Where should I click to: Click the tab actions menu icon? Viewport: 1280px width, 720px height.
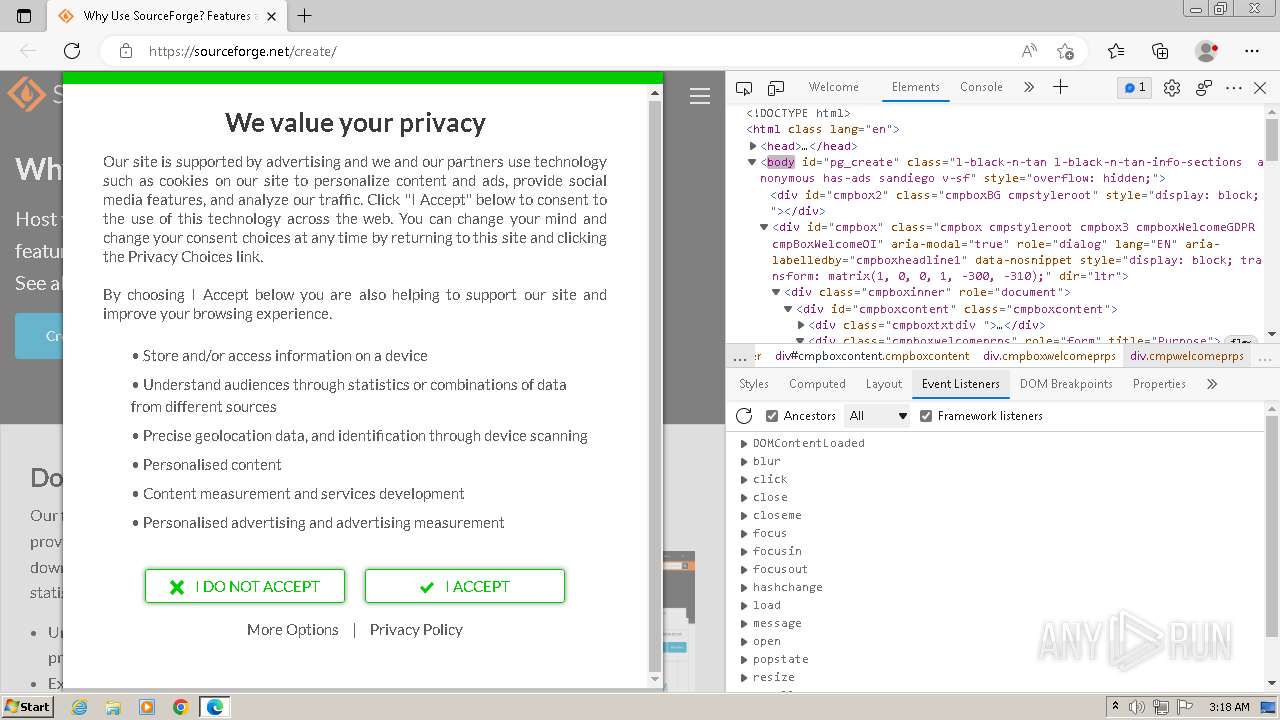pyautogui.click(x=24, y=16)
